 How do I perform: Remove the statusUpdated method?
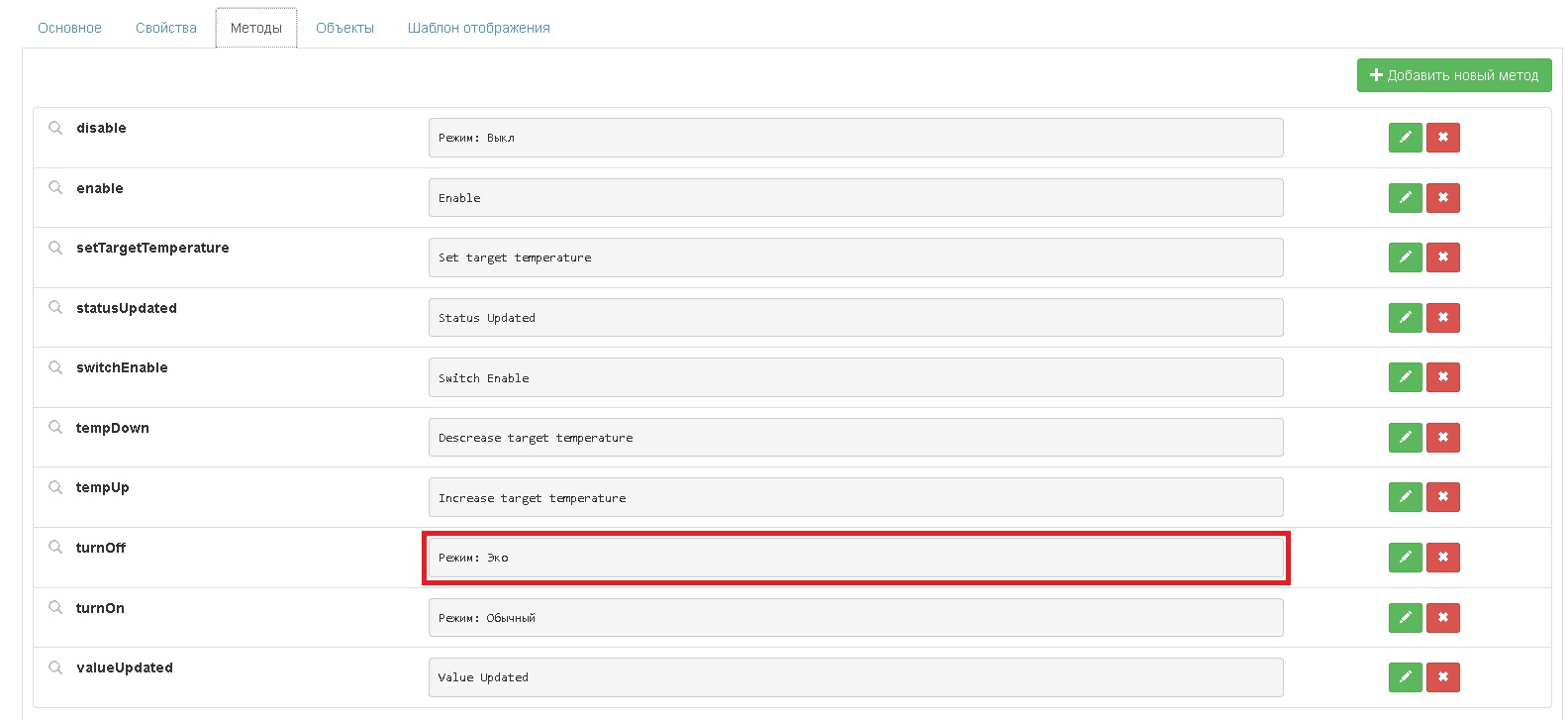pyautogui.click(x=1442, y=318)
